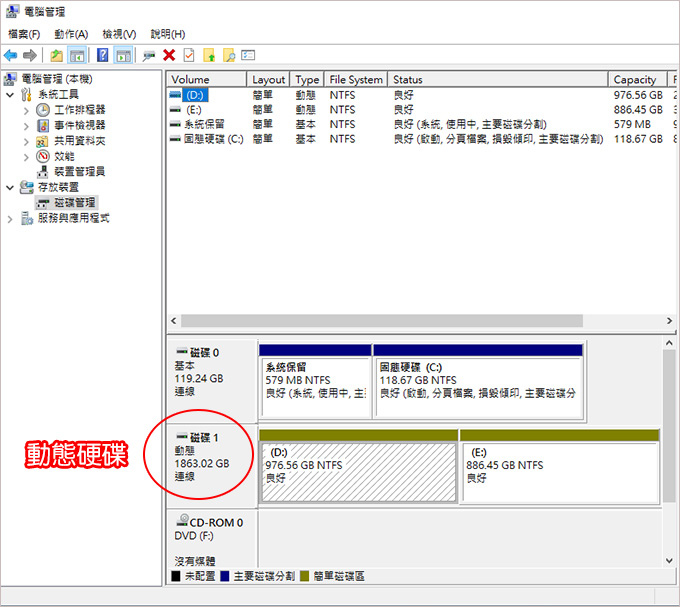Click right arrow of horizontal scrollbar
Viewport: 680px width, 607px height.
click(670, 321)
